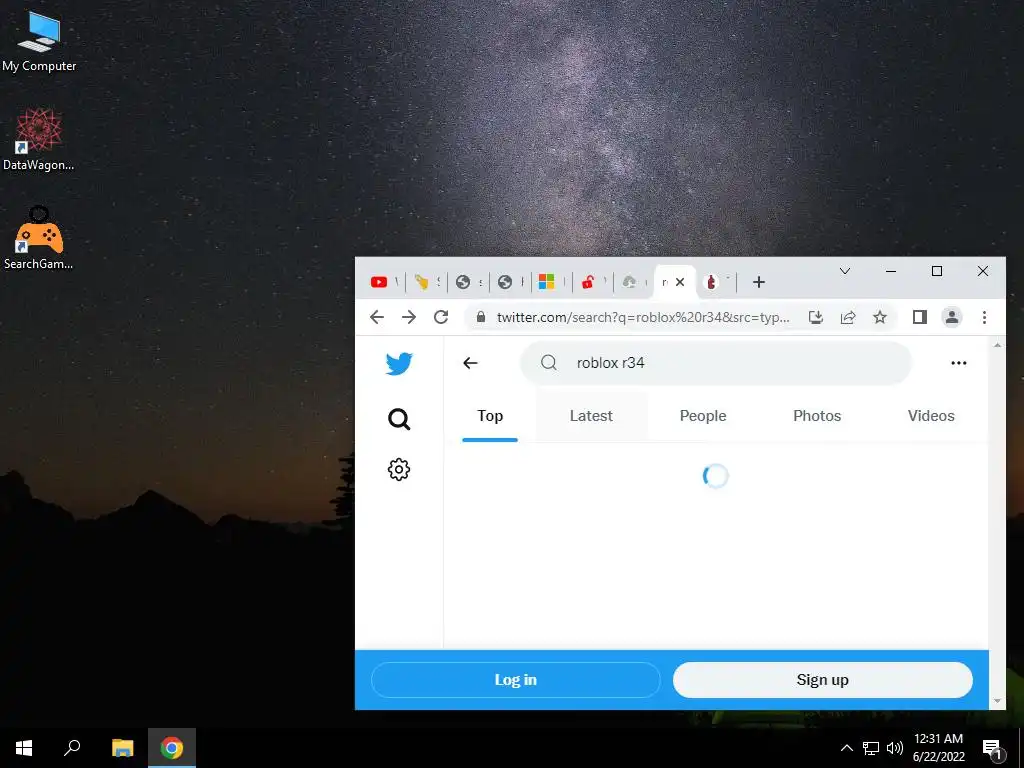Show hidden system tray icons
1024x768 pixels.
coord(846,748)
